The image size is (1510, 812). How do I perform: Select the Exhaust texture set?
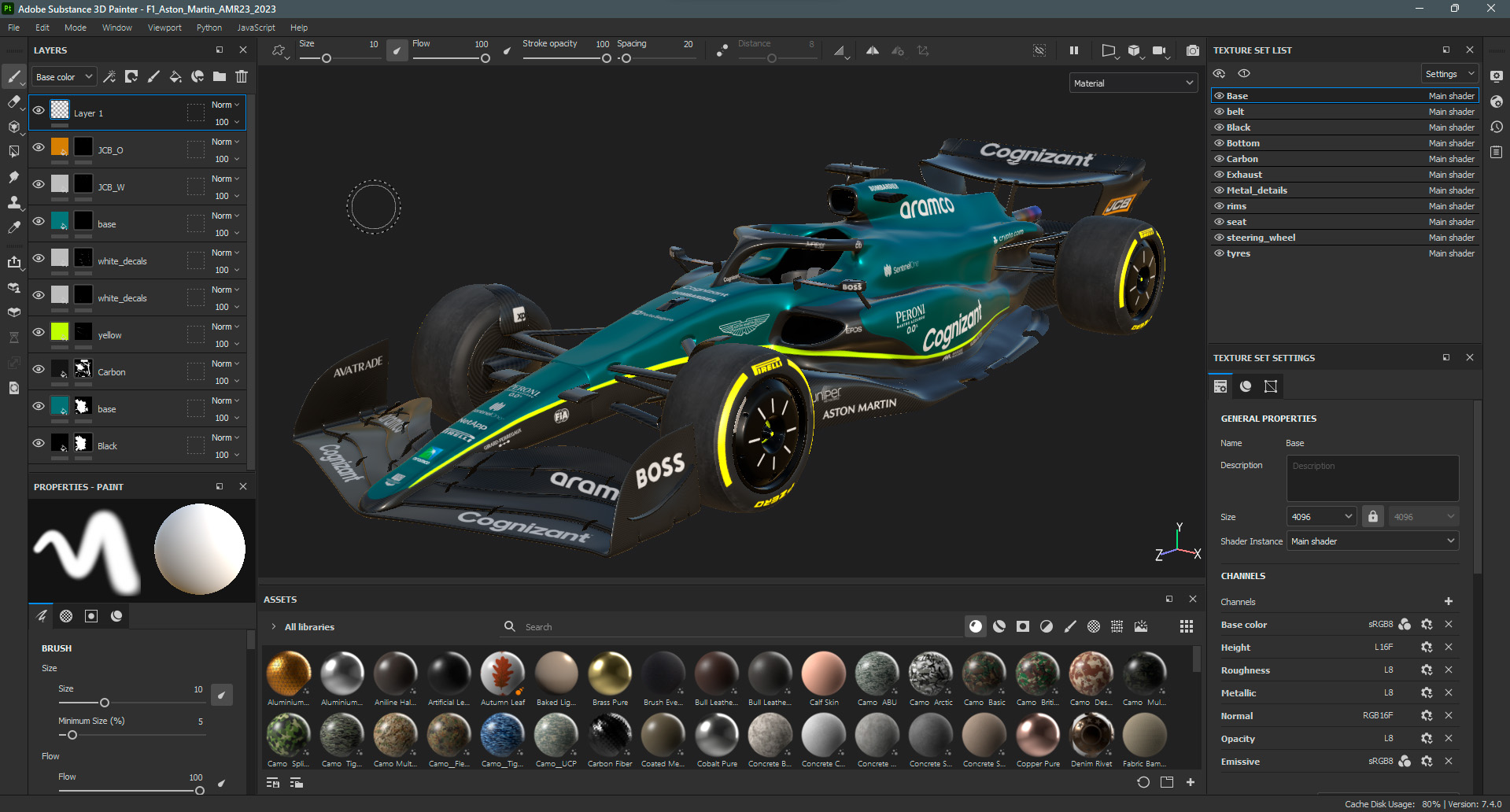[x=1243, y=175]
